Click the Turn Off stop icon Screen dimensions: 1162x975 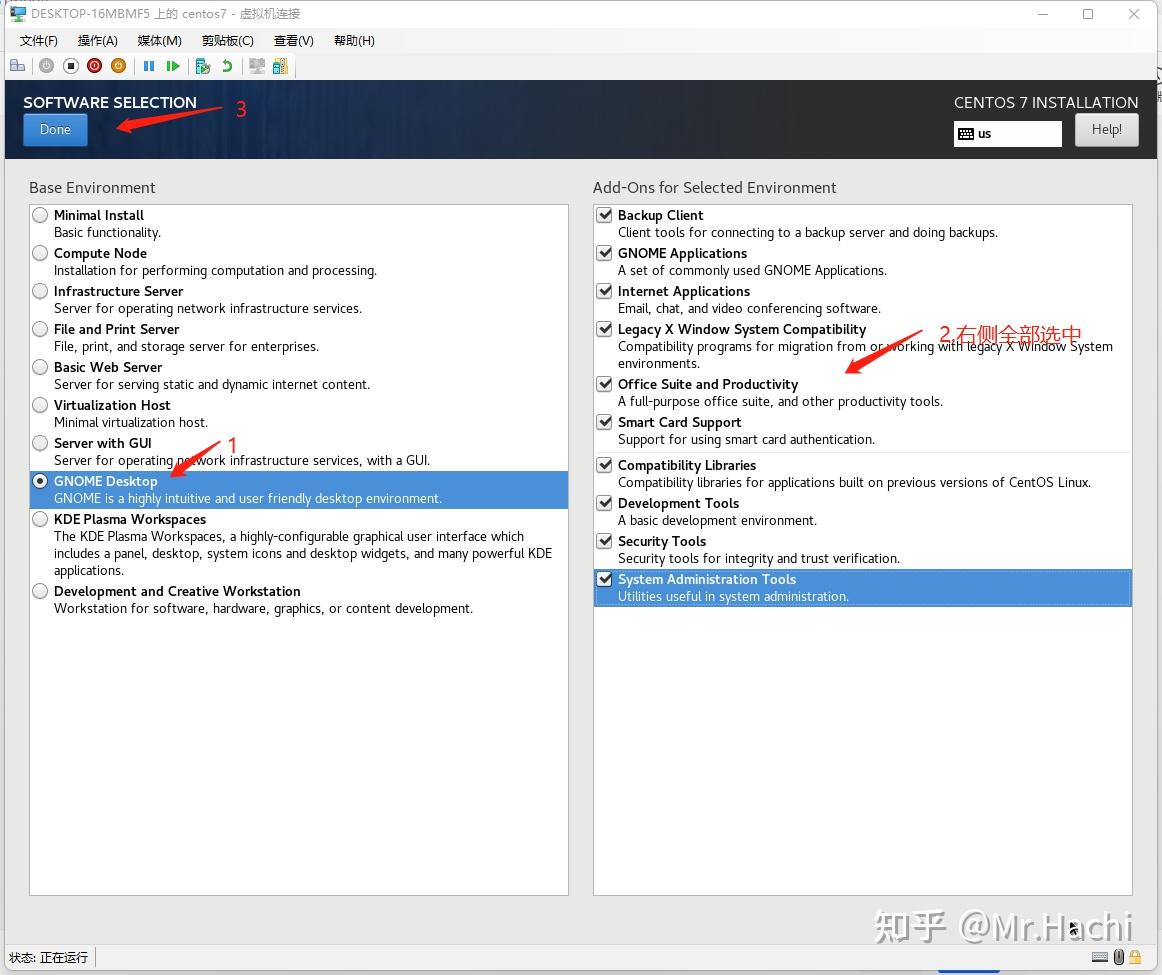coord(70,66)
